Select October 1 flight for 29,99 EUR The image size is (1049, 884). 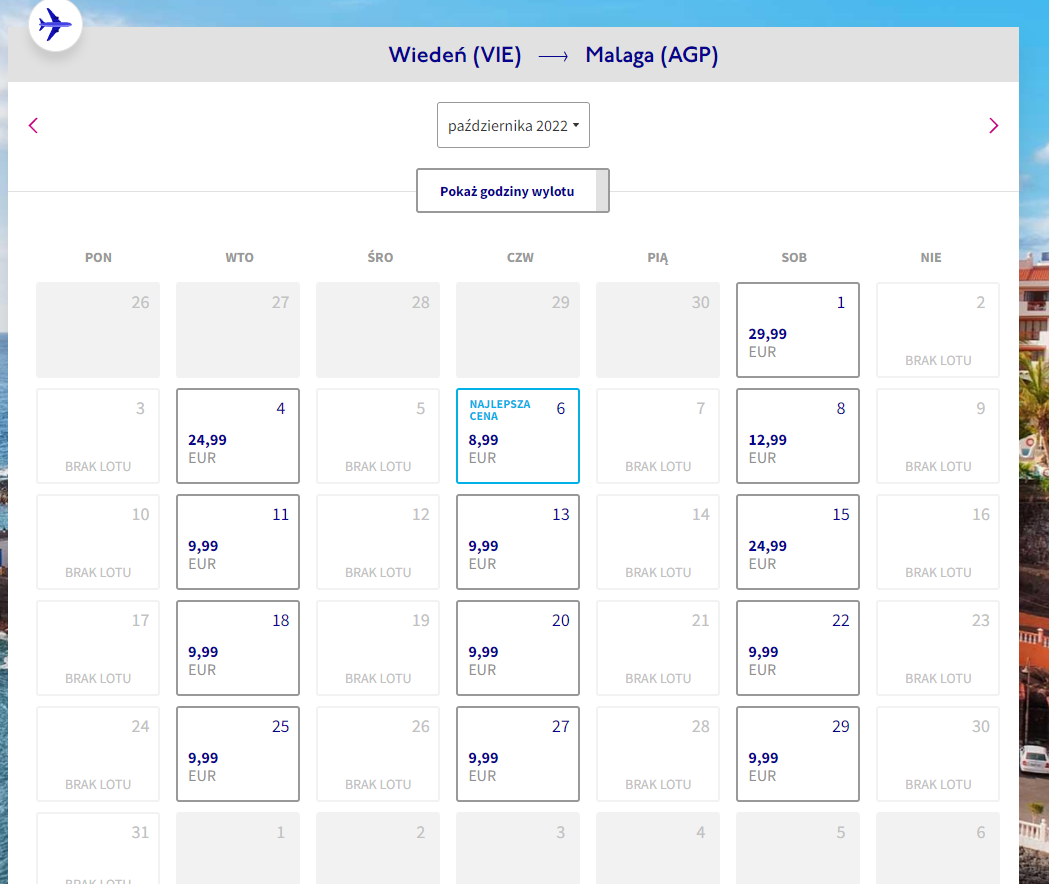point(797,330)
